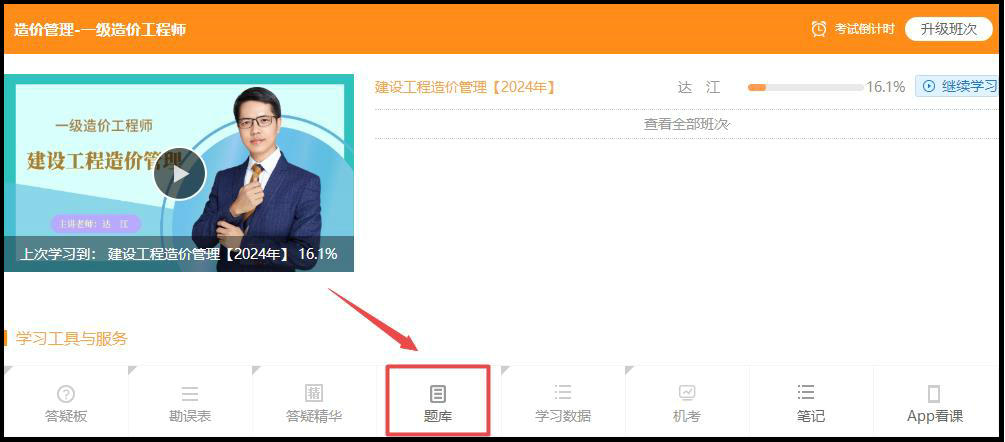Open the 建设工程造价管理【2024年】 course link
This screenshot has height=442, width=1005.
coord(465,87)
